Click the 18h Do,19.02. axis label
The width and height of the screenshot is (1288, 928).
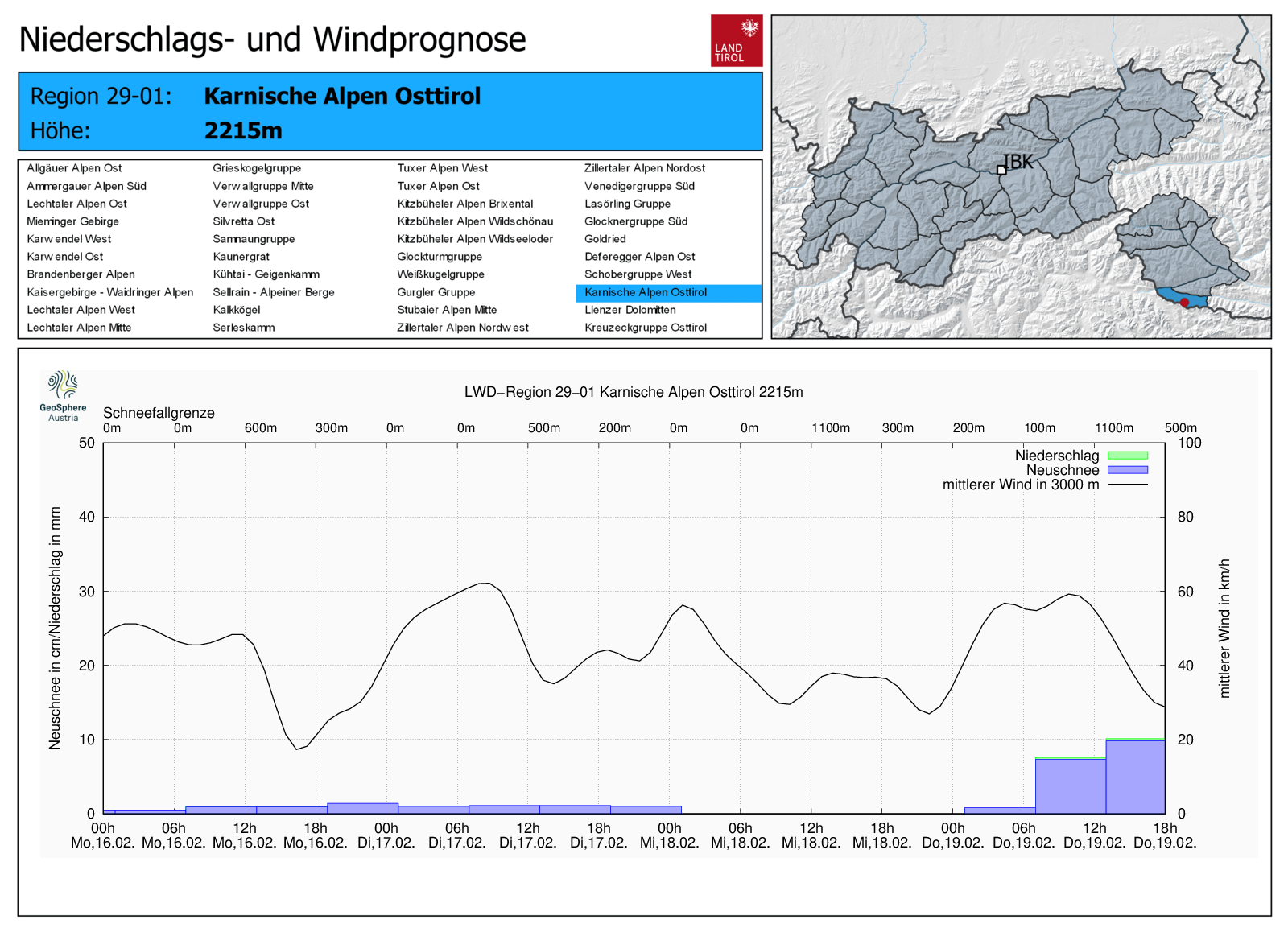(1165, 835)
